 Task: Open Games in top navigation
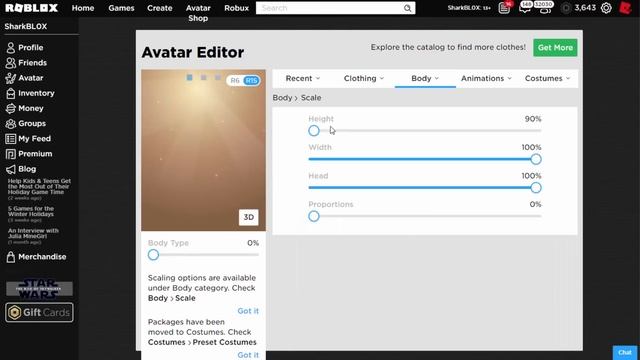click(x=121, y=8)
